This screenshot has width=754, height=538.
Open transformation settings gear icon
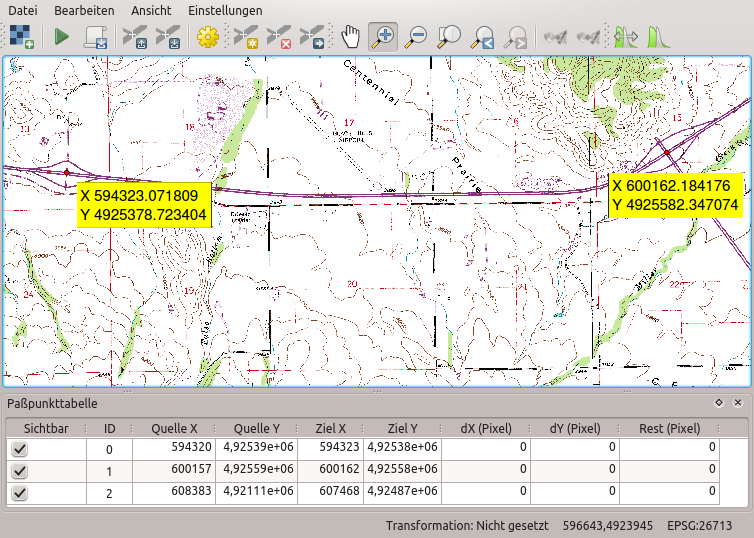click(208, 38)
